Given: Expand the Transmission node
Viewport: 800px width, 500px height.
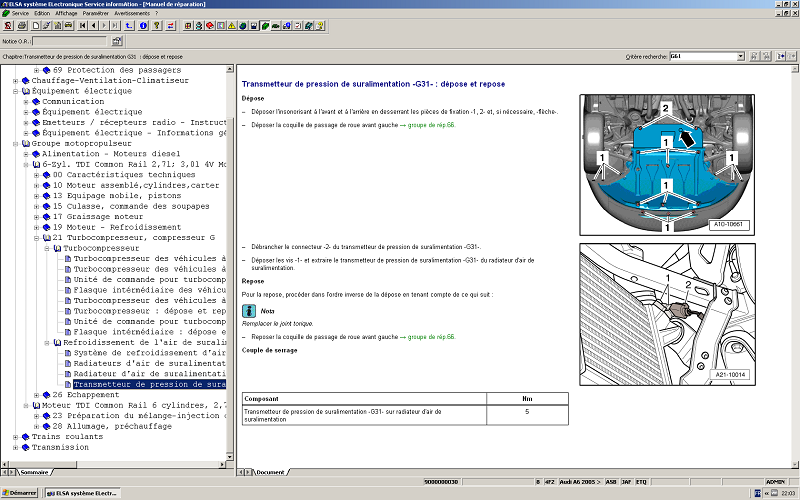Looking at the screenshot, I should (15, 447).
